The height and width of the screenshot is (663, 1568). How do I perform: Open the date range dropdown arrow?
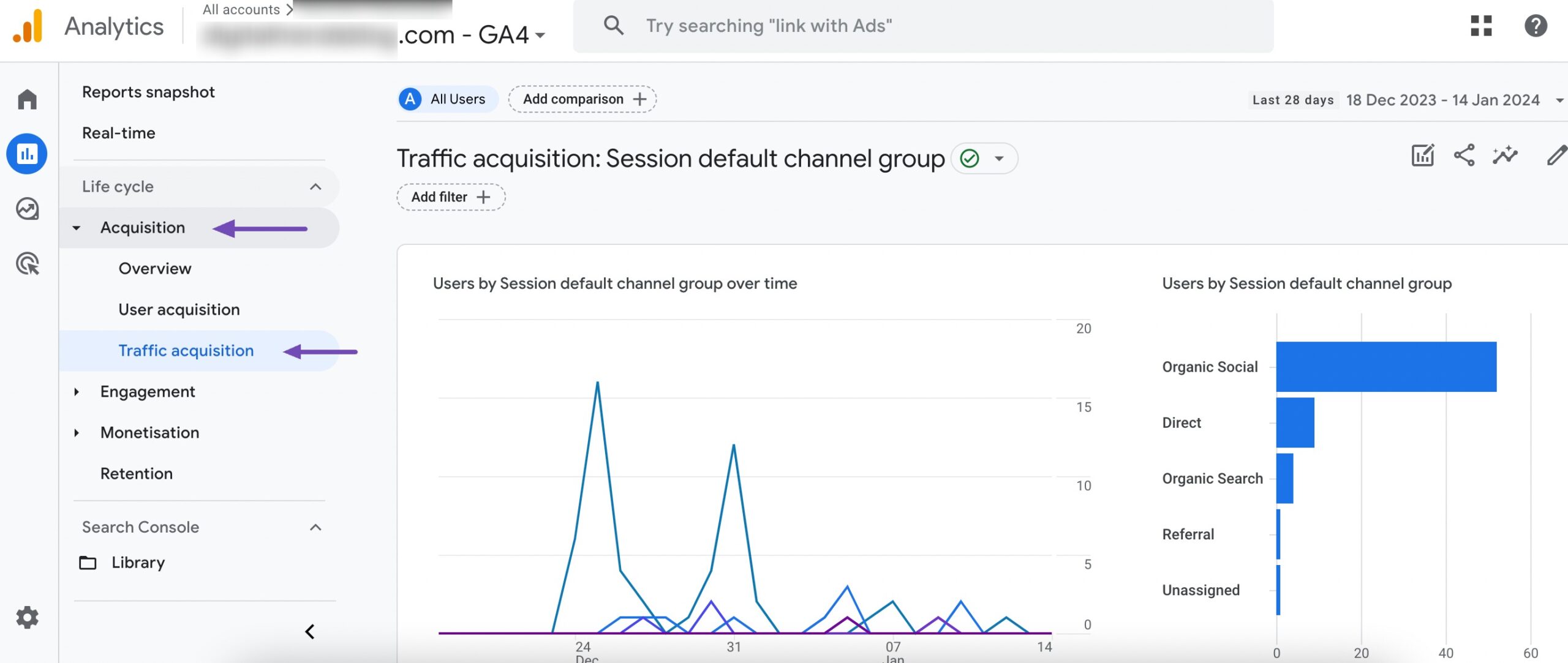tap(1559, 100)
